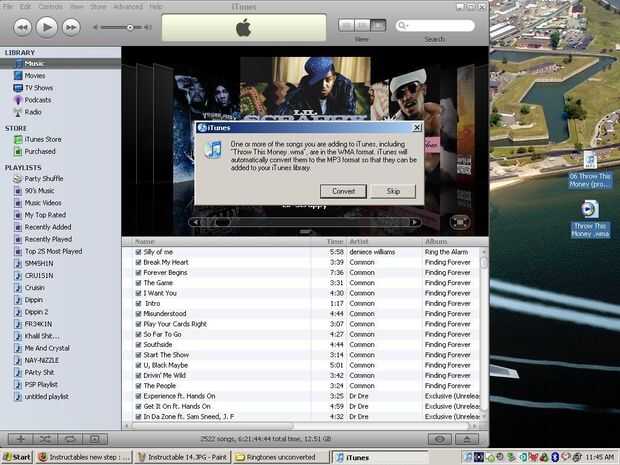Sort songs by Album column header
620x465 pixels.
tap(452, 242)
